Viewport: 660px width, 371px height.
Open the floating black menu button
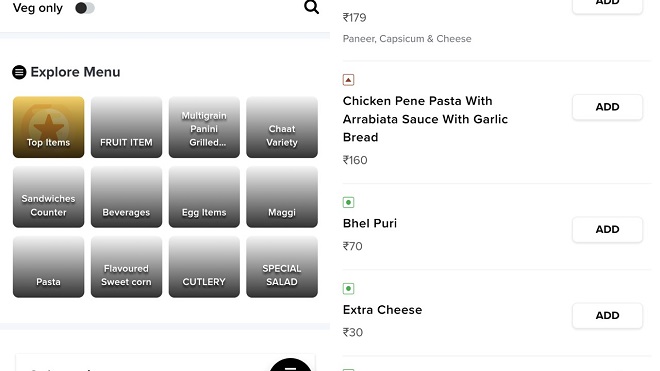(x=290, y=365)
